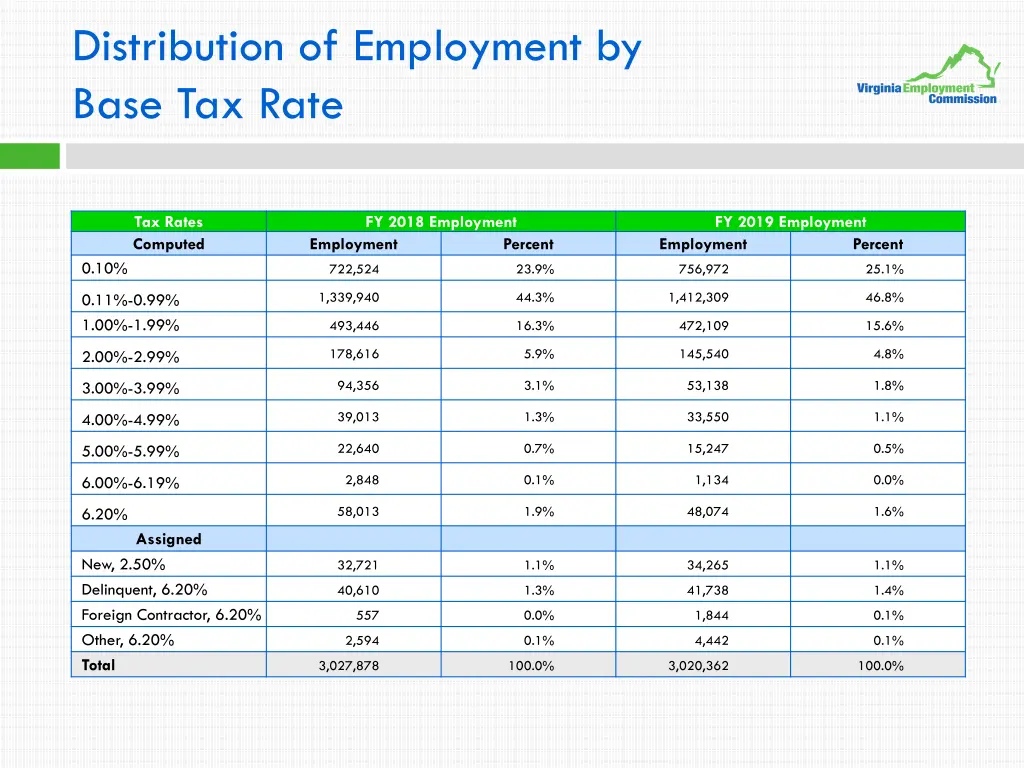Select the slide title 'Distribution of Employment by Base Tax Rate'
Image resolution: width=1024 pixels, height=768 pixels.
point(356,75)
